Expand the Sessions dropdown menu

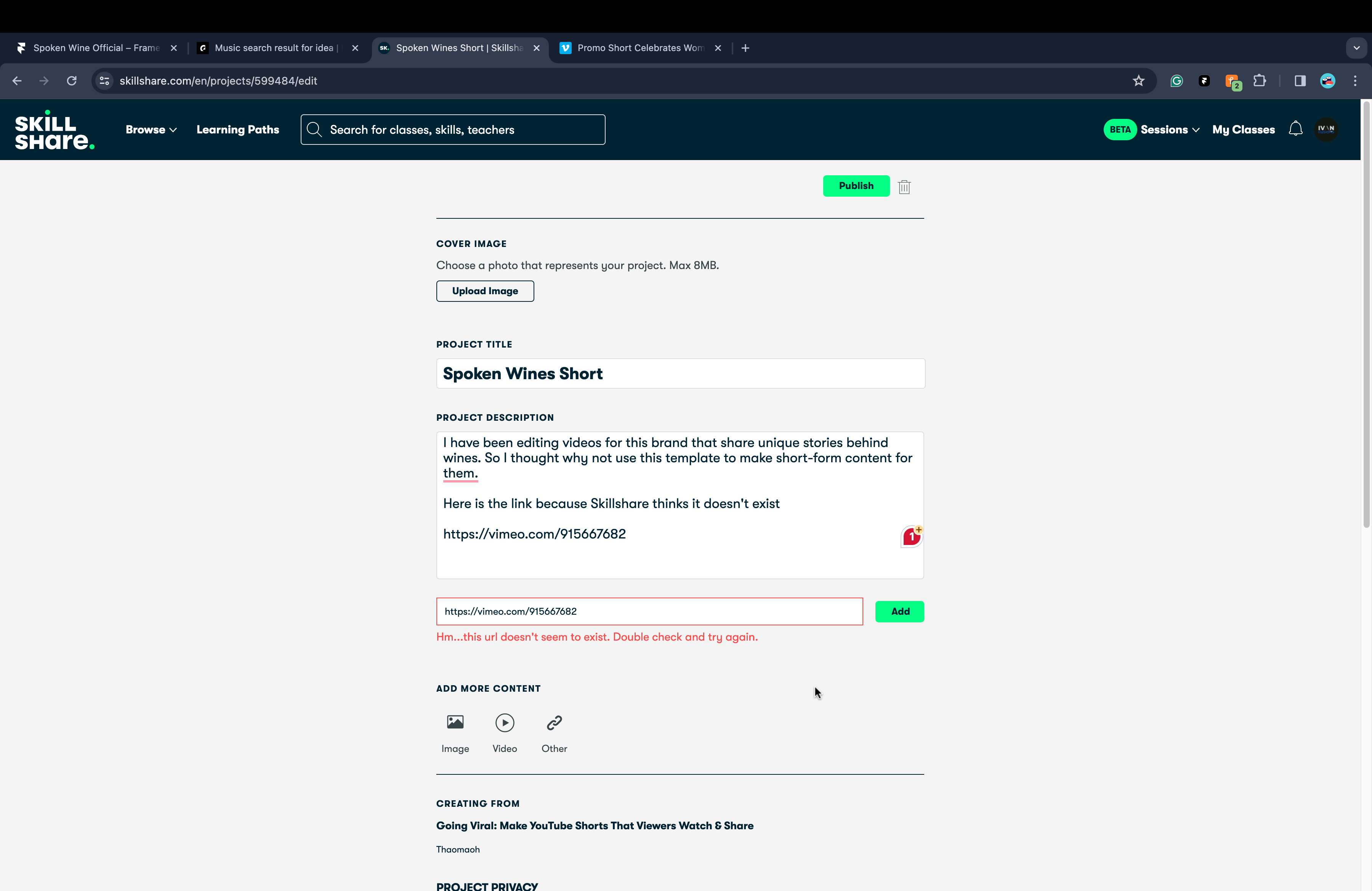pos(1170,130)
